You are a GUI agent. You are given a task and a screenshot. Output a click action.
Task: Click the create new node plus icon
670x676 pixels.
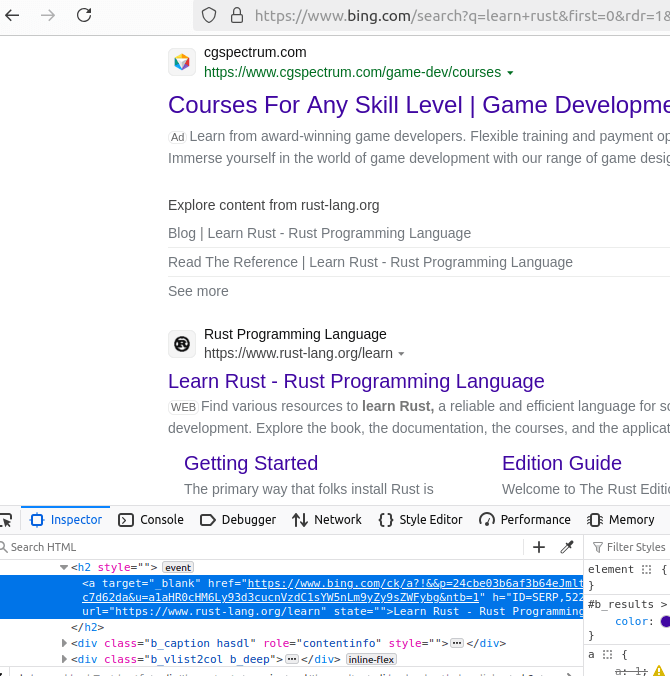pos(539,547)
